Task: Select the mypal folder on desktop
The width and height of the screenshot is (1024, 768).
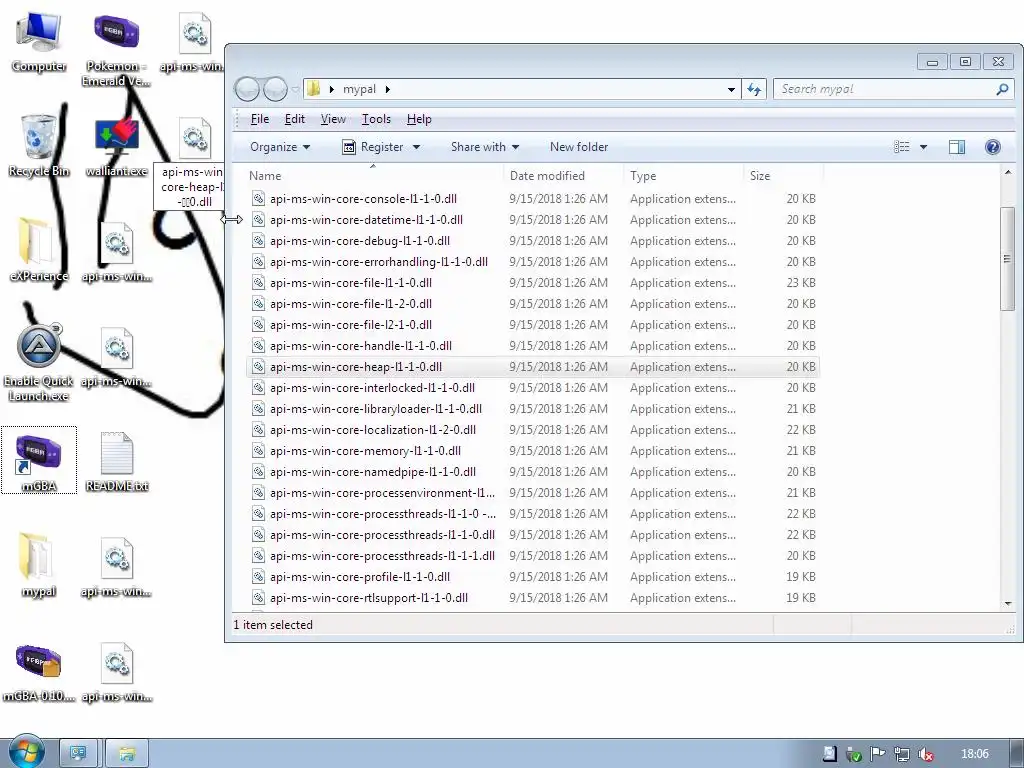Action: point(39,566)
